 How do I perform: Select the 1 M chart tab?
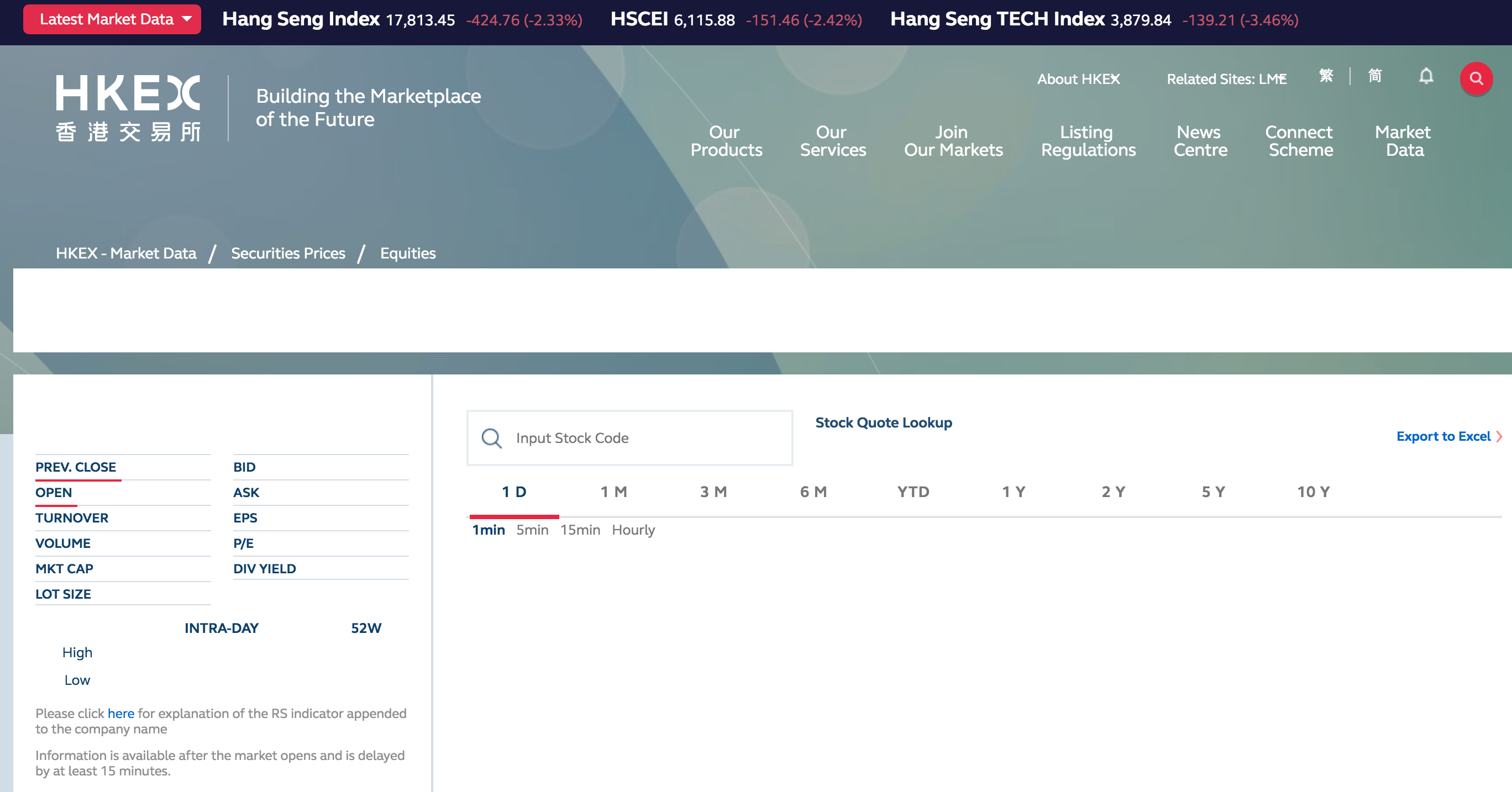click(x=614, y=492)
